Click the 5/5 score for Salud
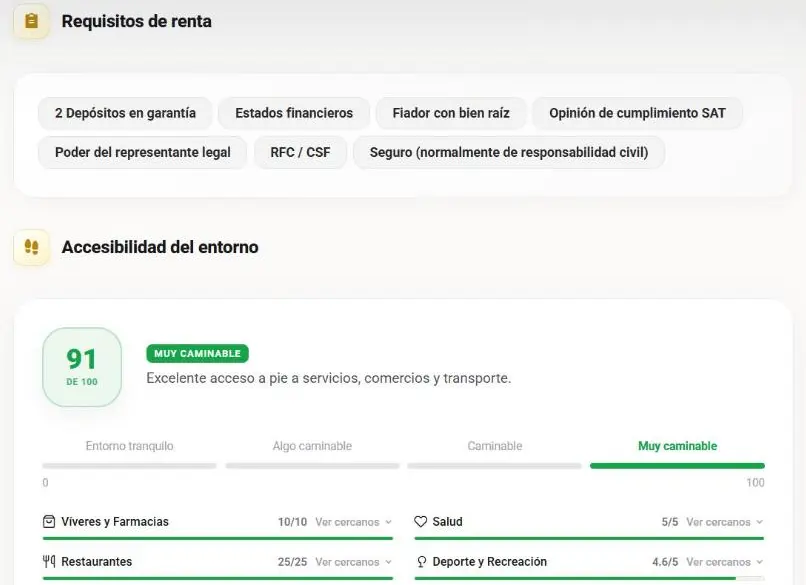The height and width of the screenshot is (585, 806). click(x=670, y=522)
